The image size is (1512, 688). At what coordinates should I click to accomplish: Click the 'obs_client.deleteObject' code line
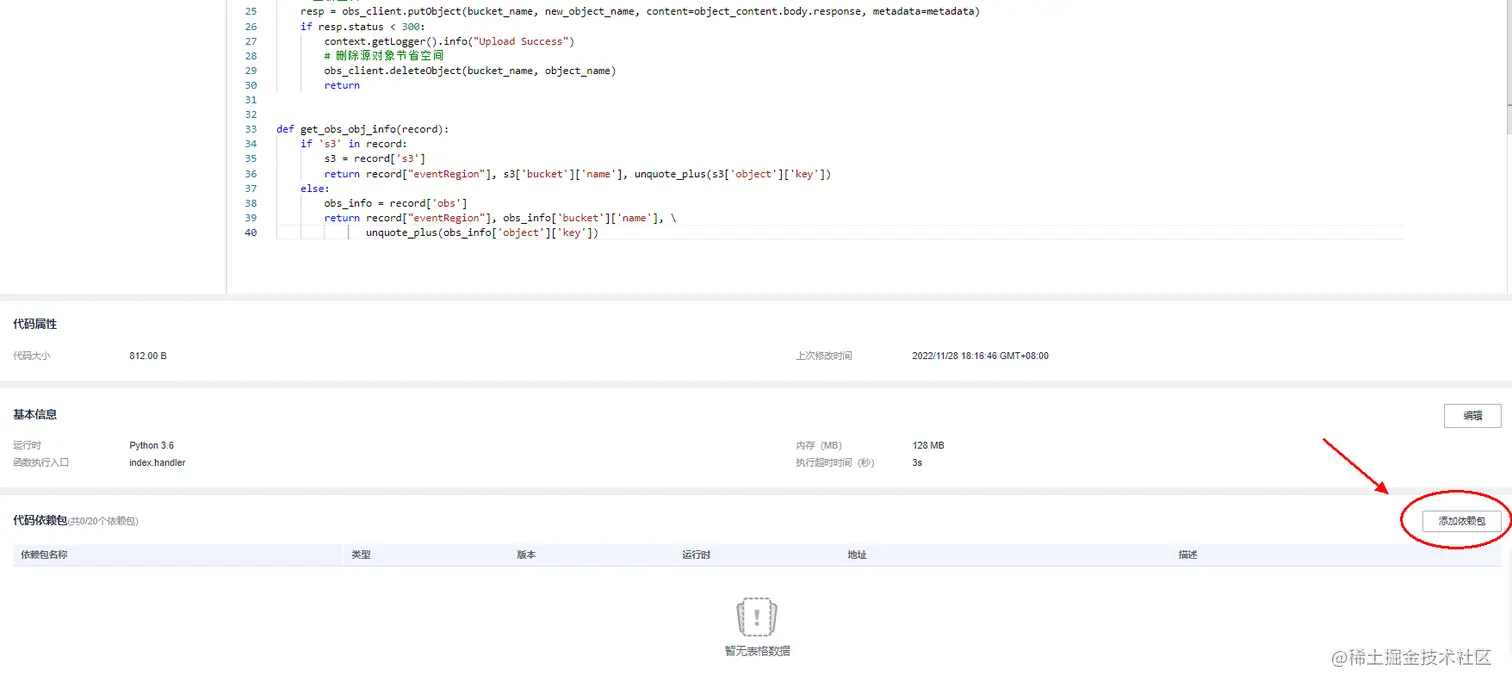point(470,71)
